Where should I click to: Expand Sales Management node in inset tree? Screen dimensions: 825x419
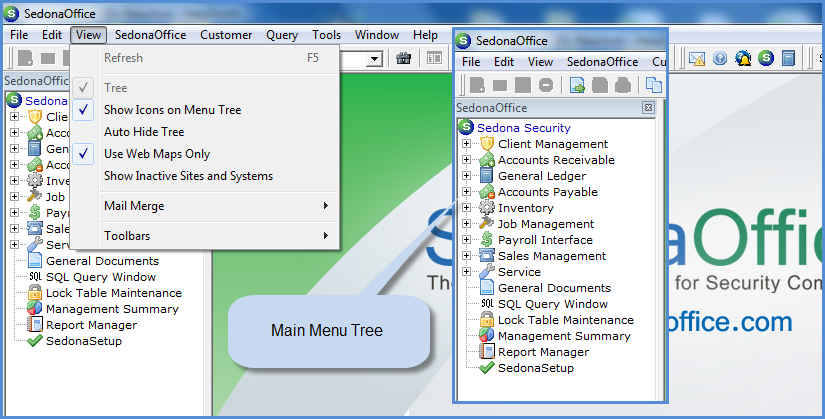pos(466,256)
